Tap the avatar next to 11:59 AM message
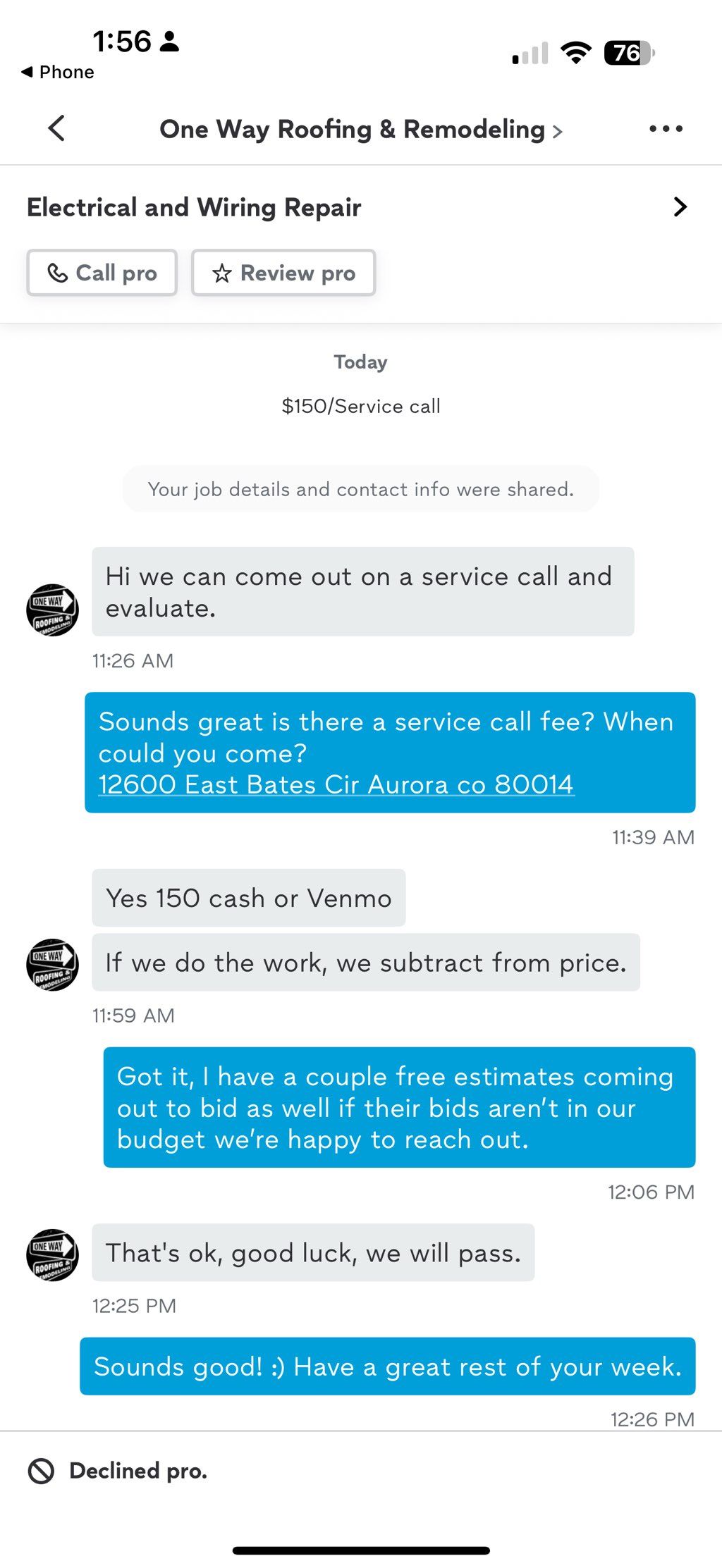Viewport: 722px width, 1568px height. tap(52, 965)
